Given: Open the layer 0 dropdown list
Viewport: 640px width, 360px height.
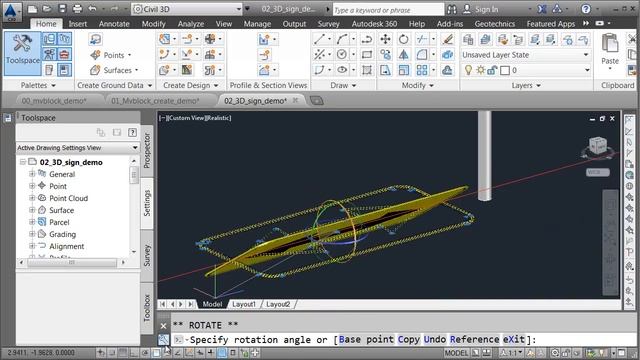Looking at the screenshot, I should point(587,70).
